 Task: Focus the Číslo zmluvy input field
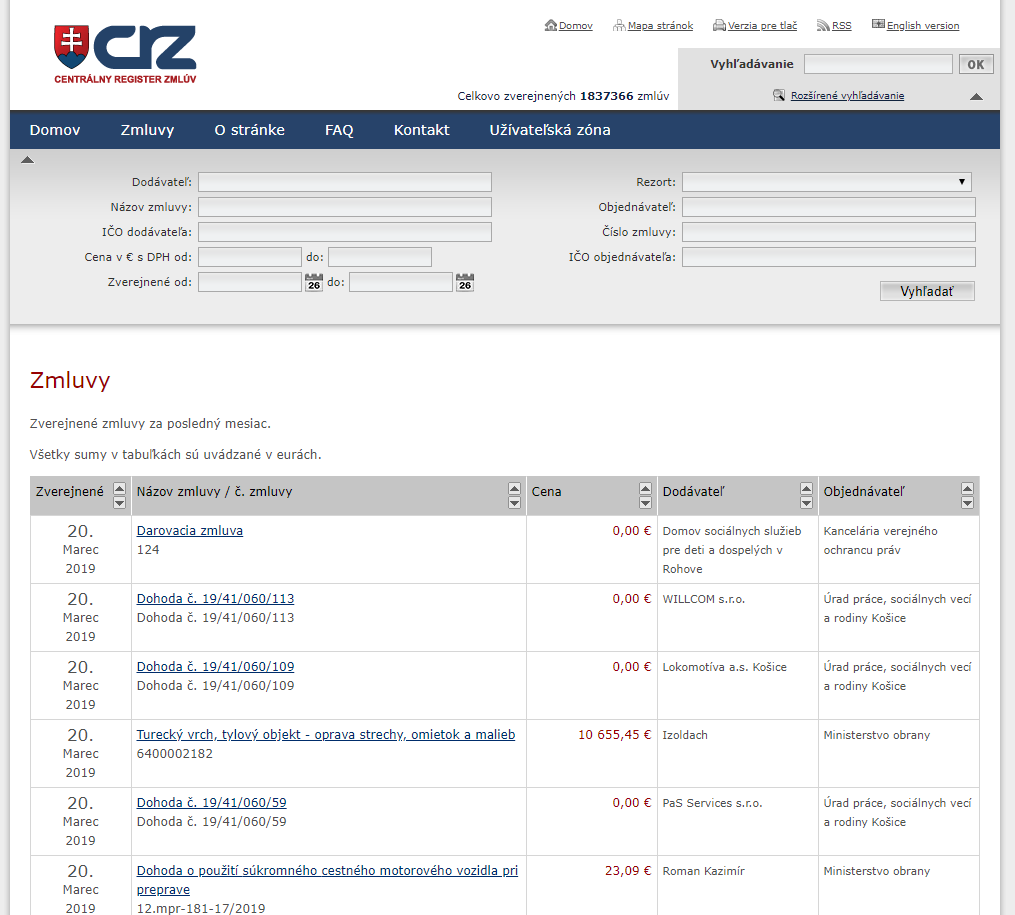pos(829,232)
